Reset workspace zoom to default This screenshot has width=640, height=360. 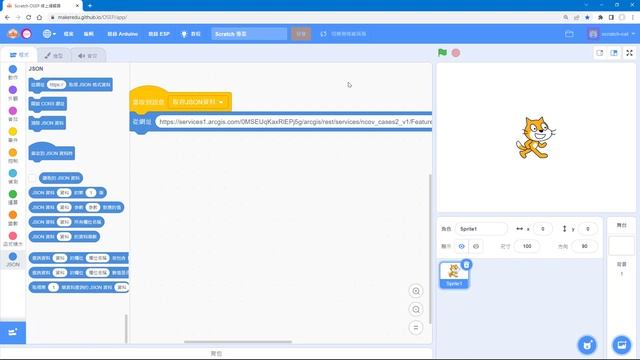point(416,328)
